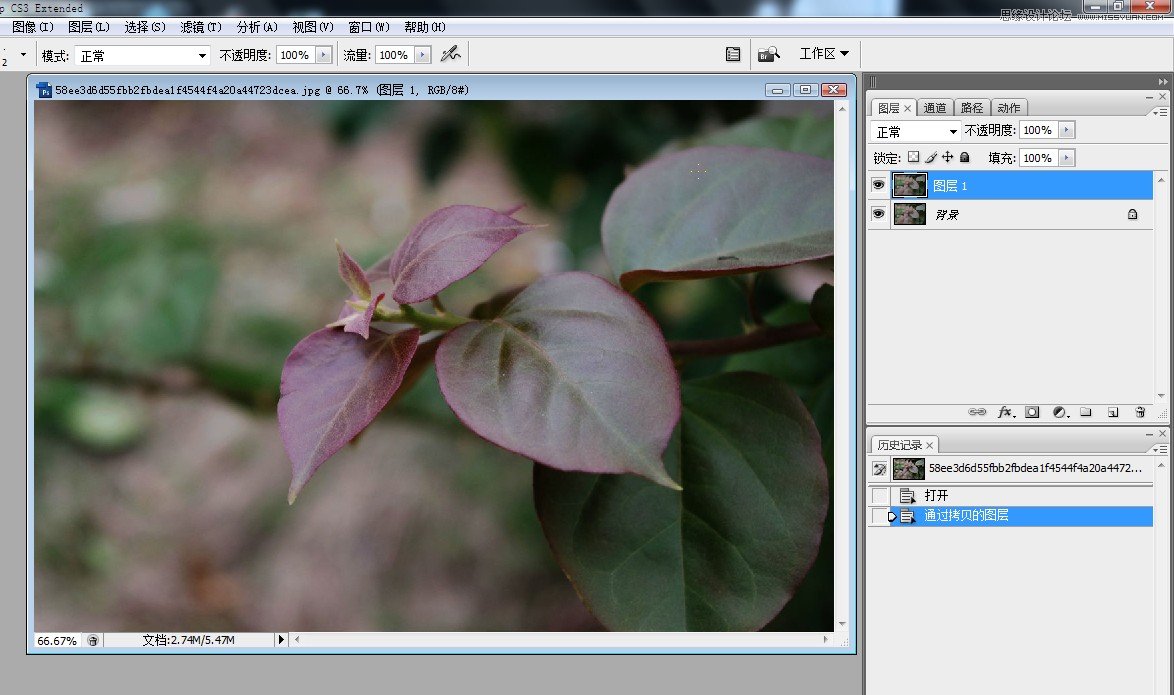Open the 图像(I) menu
The image size is (1174, 695).
(x=33, y=27)
